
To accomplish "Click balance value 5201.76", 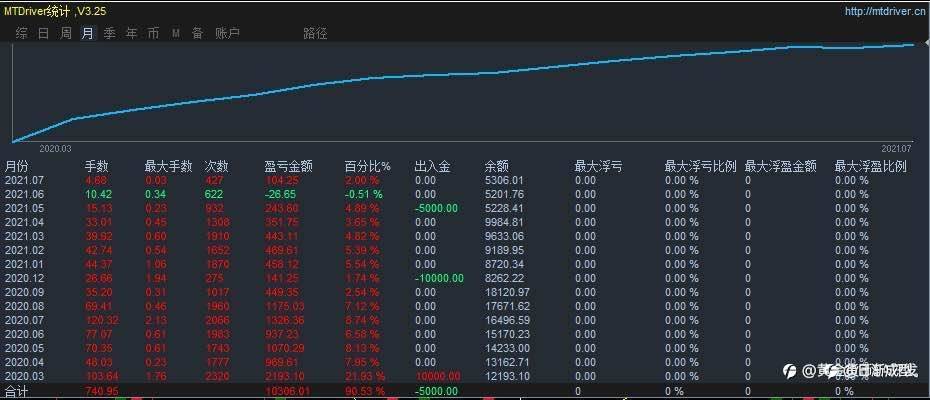I will tap(504, 194).
